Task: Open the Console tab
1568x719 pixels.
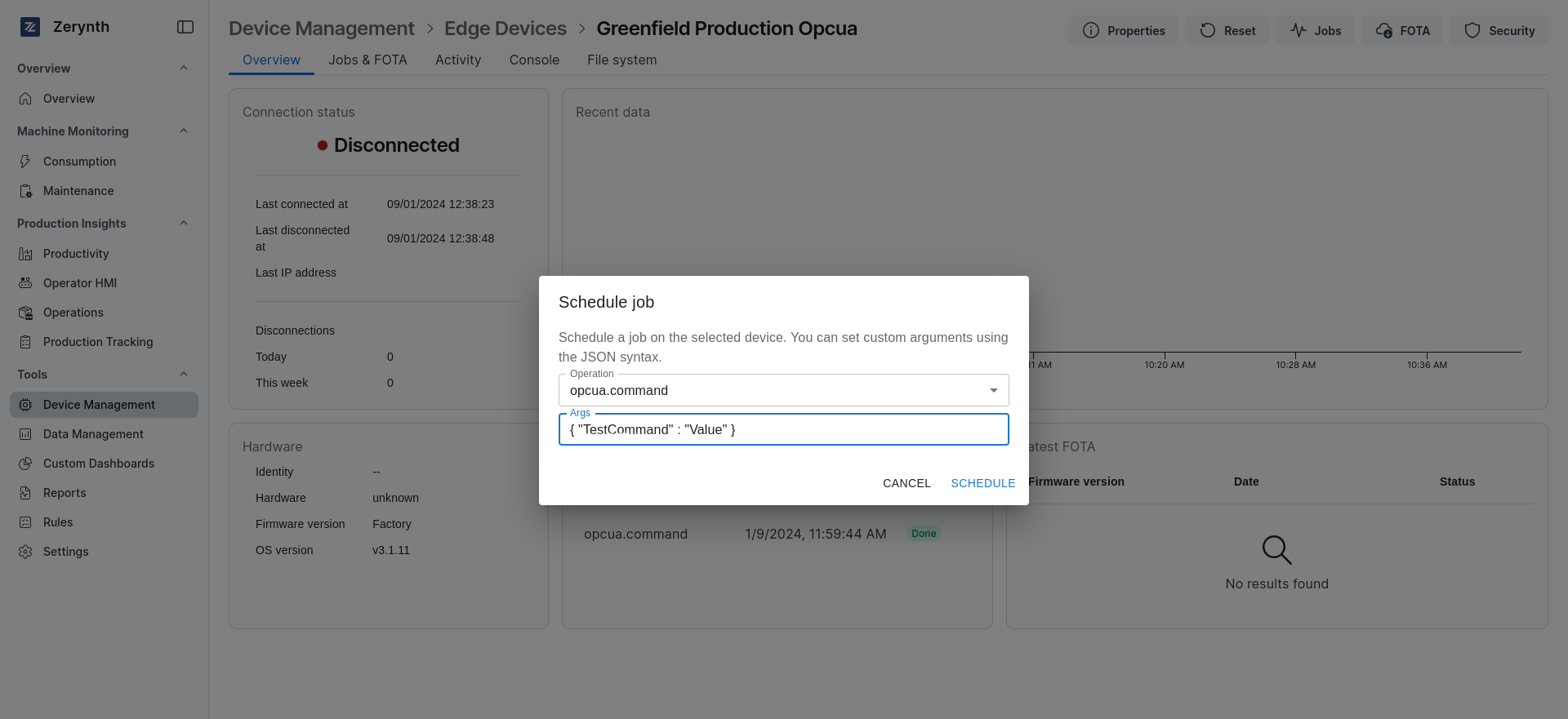Action: pyautogui.click(x=534, y=60)
